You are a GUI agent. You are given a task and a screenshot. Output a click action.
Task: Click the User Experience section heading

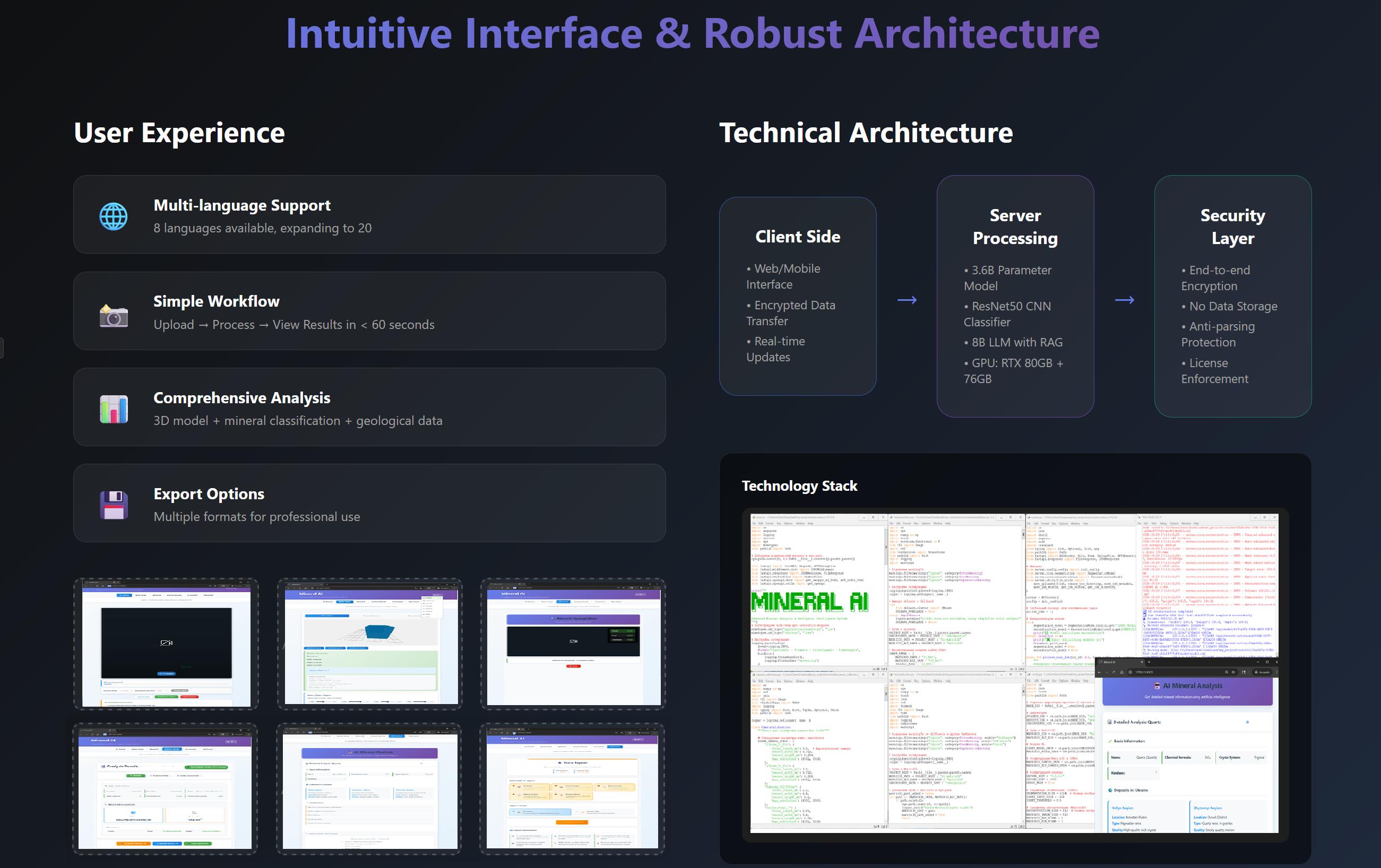tap(179, 133)
